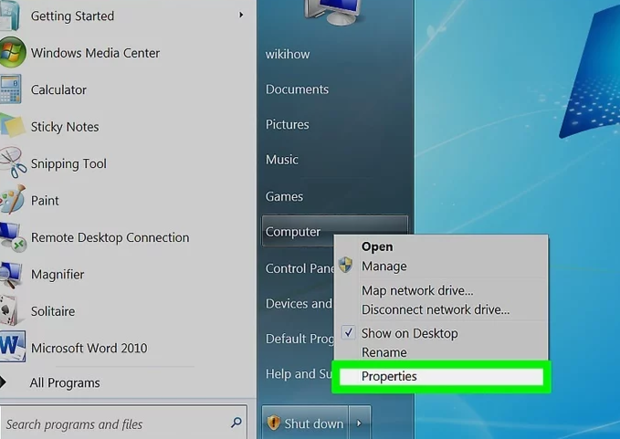Click the Snipping Tool scissors icon
The image size is (620, 439).
(13, 163)
